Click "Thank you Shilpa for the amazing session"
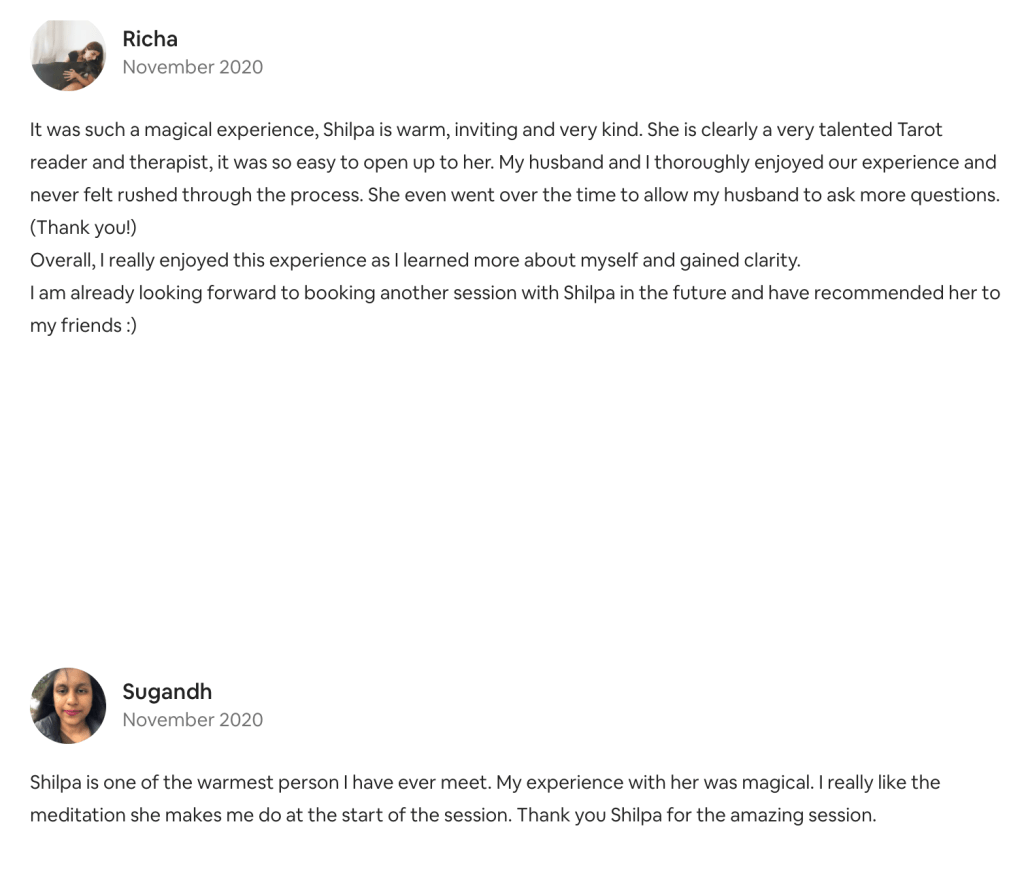This screenshot has width=1024, height=886. coord(697,814)
